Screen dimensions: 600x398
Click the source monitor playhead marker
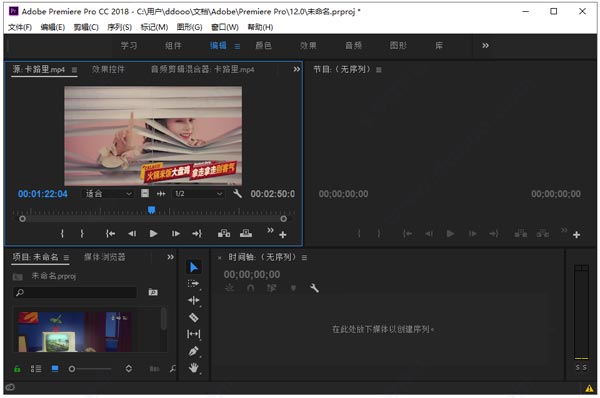point(152,210)
